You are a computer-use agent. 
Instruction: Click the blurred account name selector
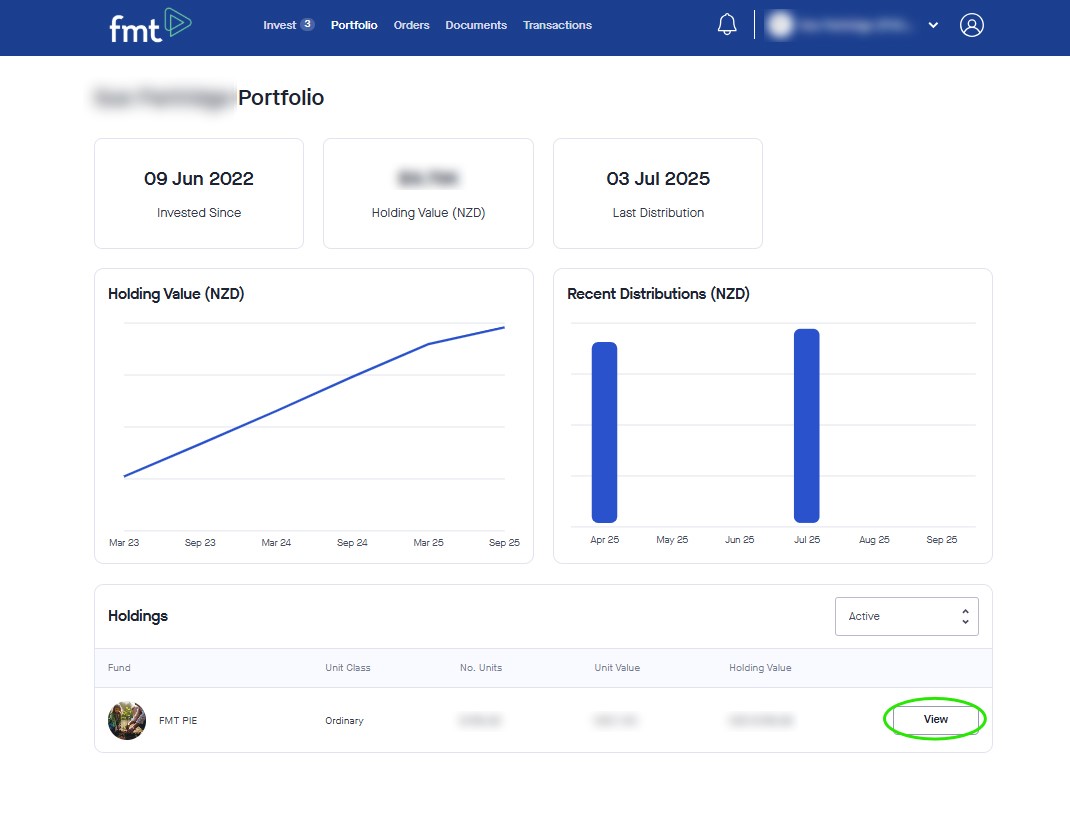click(x=840, y=26)
